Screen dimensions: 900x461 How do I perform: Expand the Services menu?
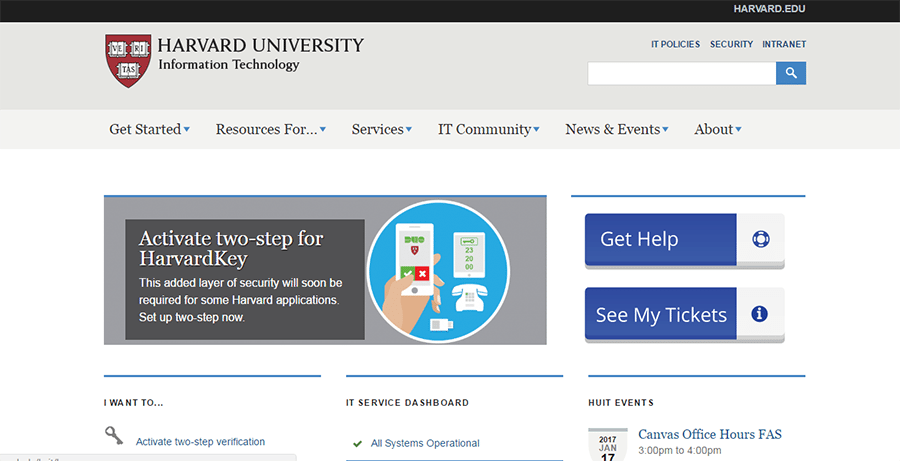[x=382, y=129]
